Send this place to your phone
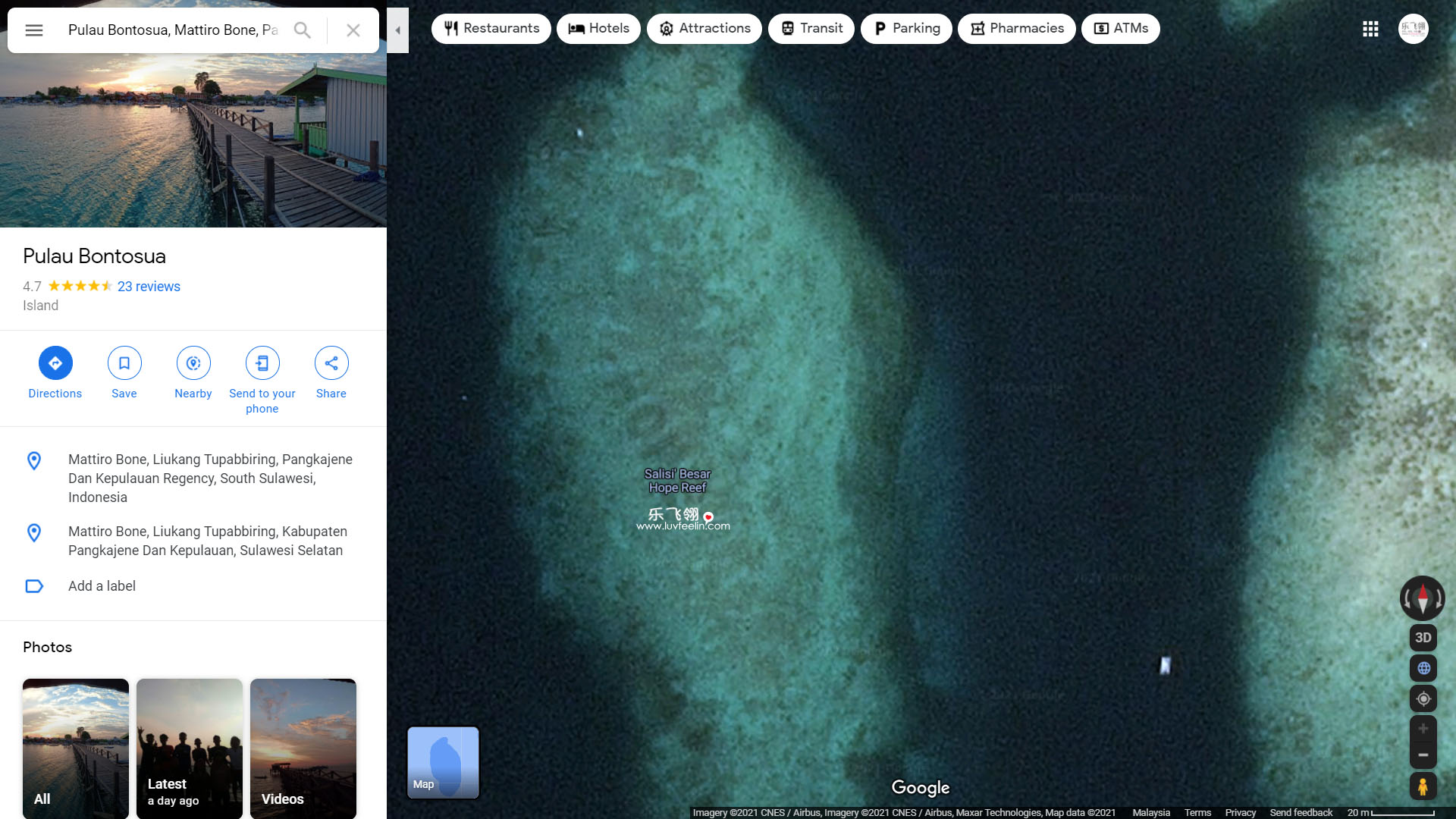This screenshot has width=1456, height=819. [262, 363]
